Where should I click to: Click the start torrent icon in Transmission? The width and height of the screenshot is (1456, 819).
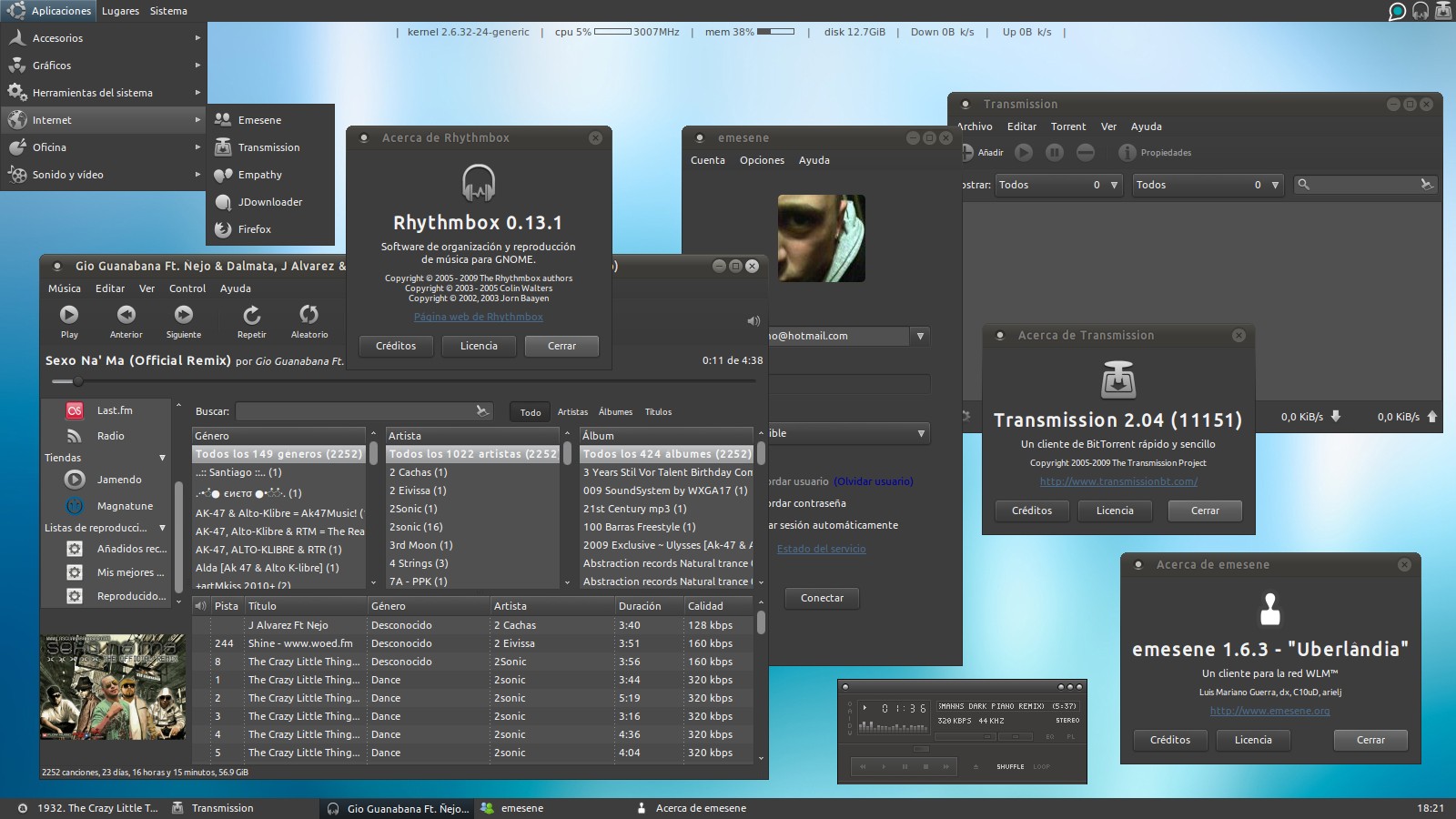click(x=1024, y=152)
